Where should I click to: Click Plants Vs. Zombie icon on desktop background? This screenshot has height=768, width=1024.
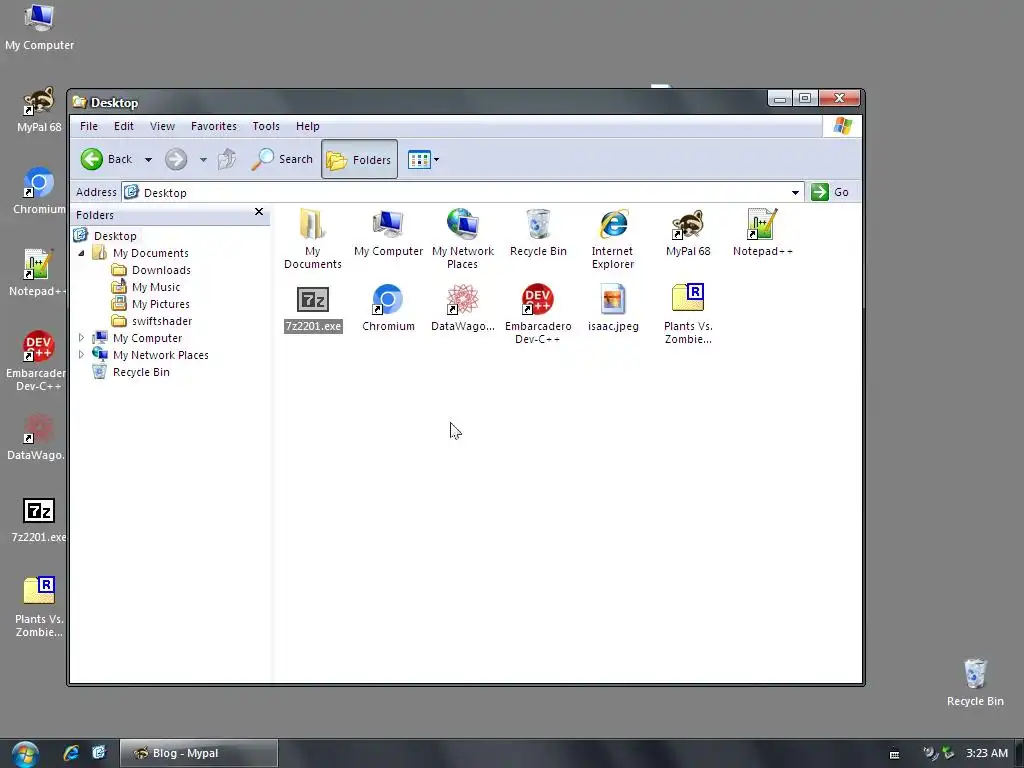click(x=39, y=607)
